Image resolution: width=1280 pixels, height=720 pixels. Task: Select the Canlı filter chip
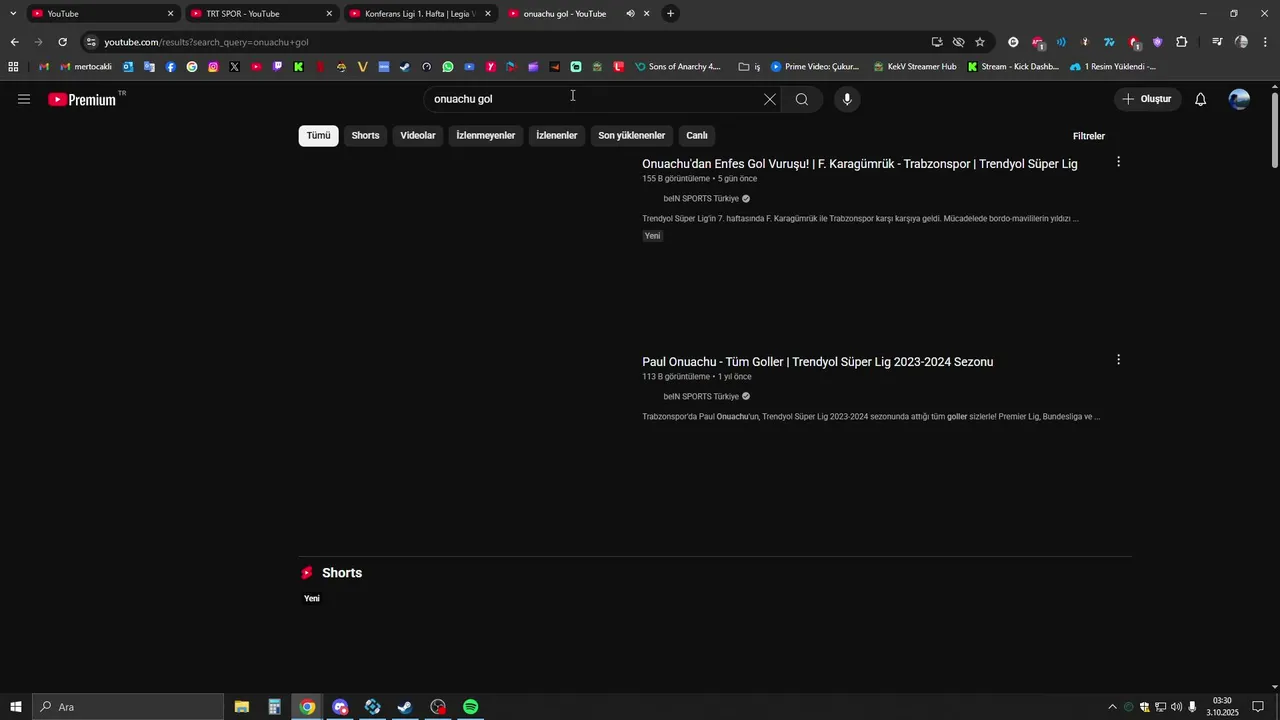pos(697,136)
